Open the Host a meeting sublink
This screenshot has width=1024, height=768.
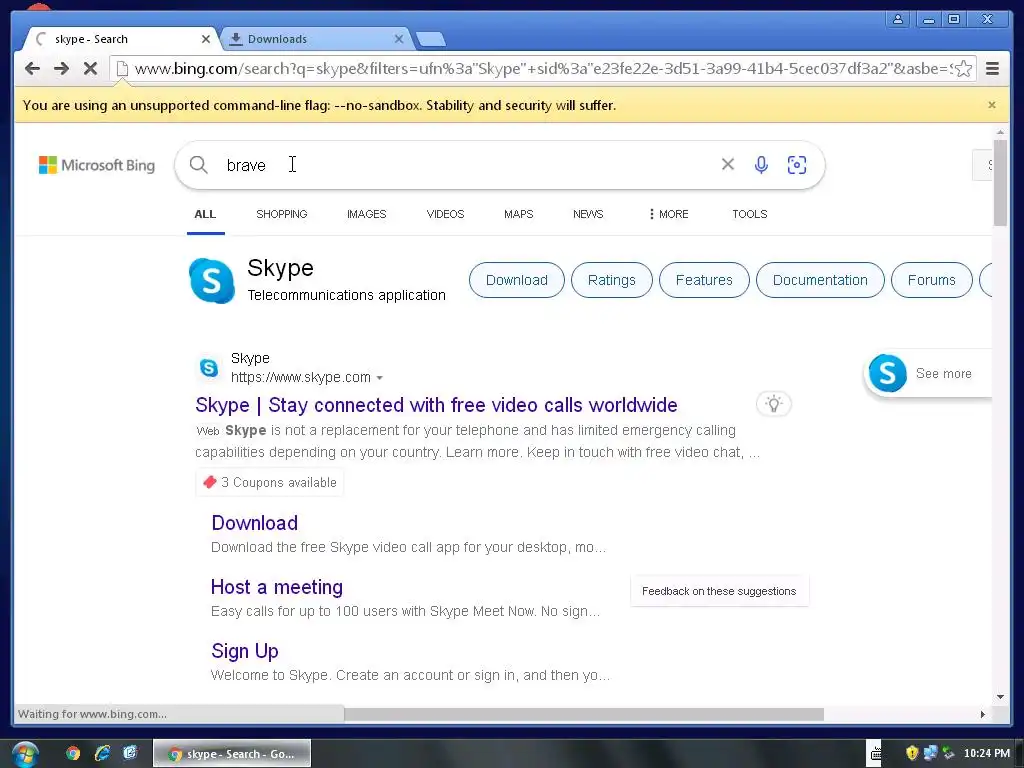pyautogui.click(x=277, y=587)
